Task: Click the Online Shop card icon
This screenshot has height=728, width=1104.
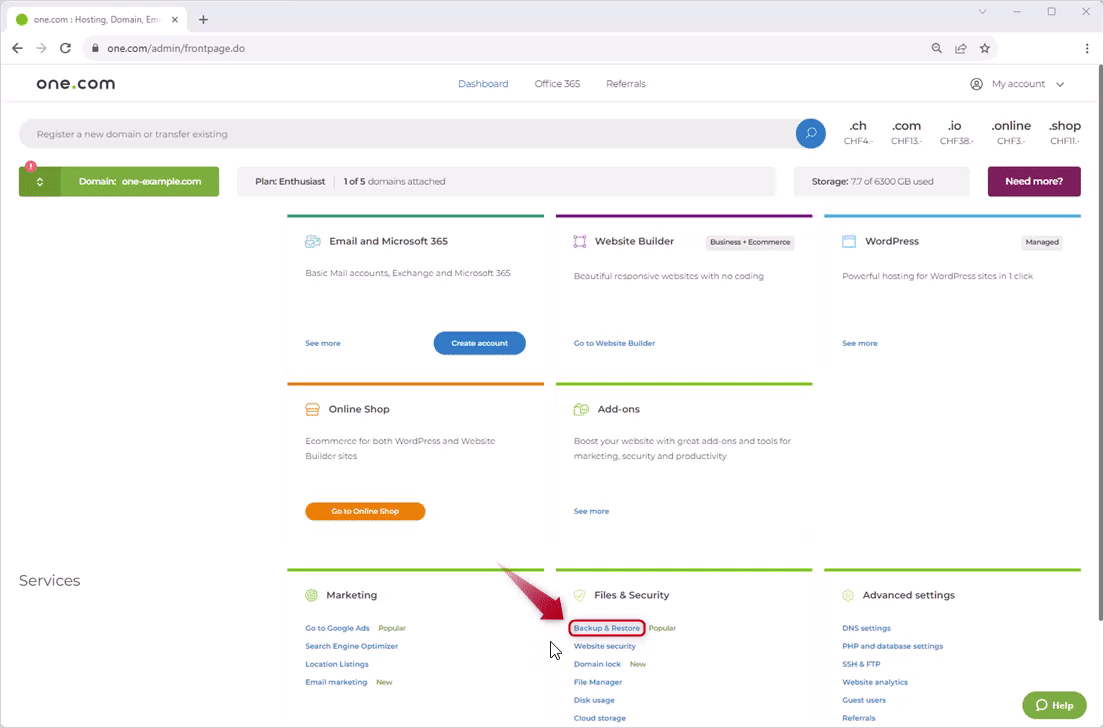Action: [x=313, y=409]
